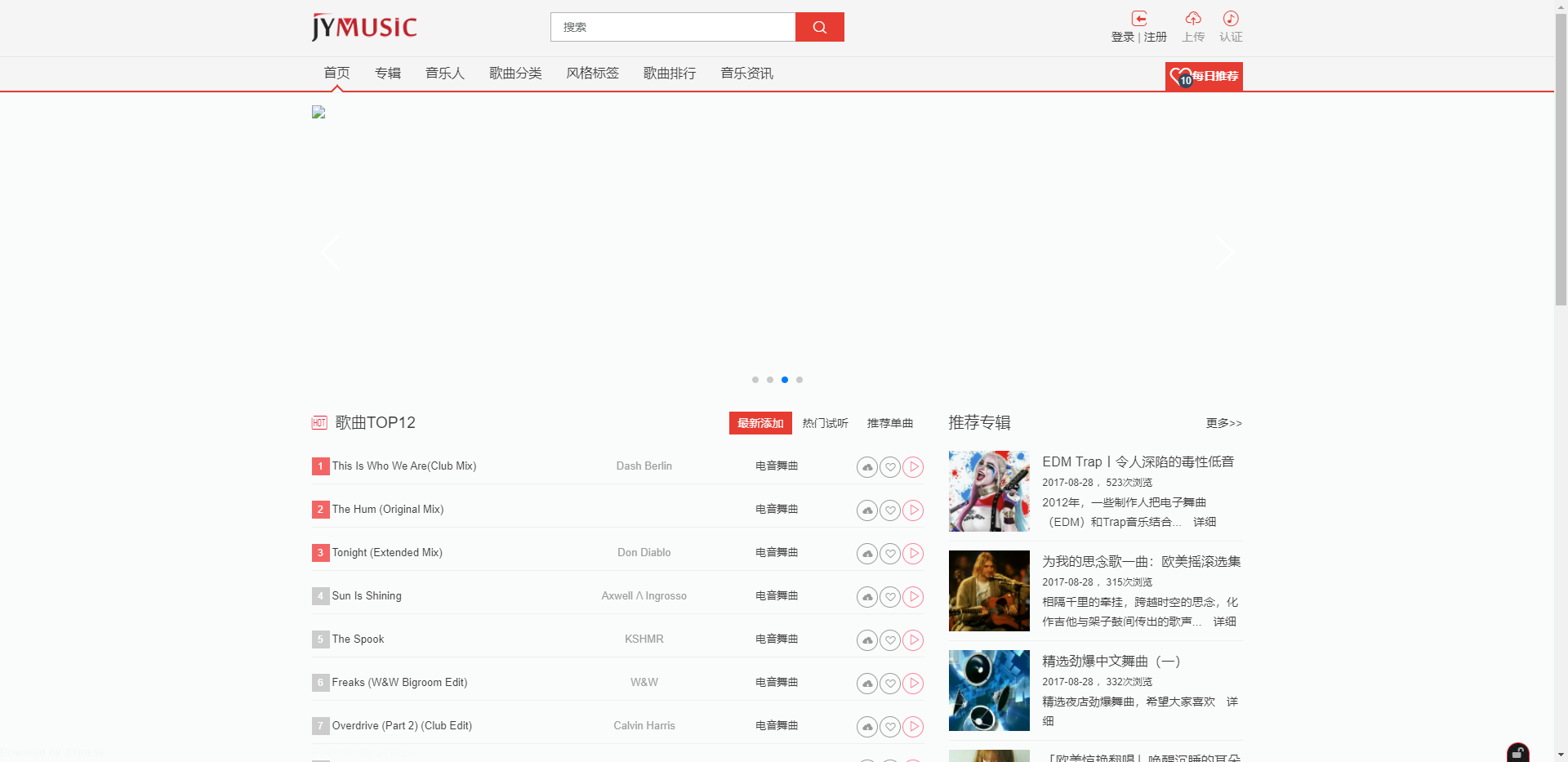Click the JYMUSIC logo

click(364, 27)
